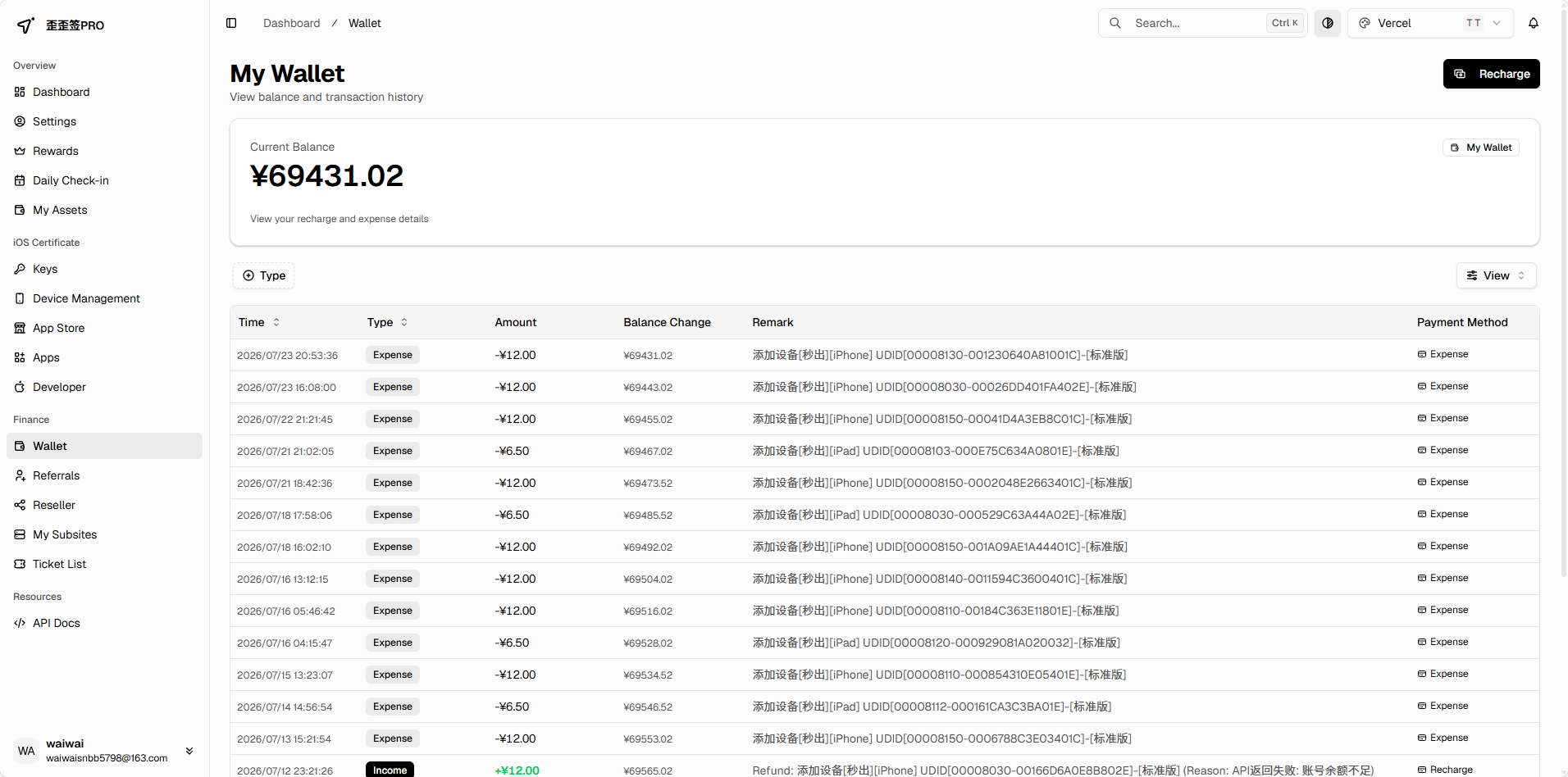
Task: Open Dashboard from the sidebar
Action: tap(104, 92)
